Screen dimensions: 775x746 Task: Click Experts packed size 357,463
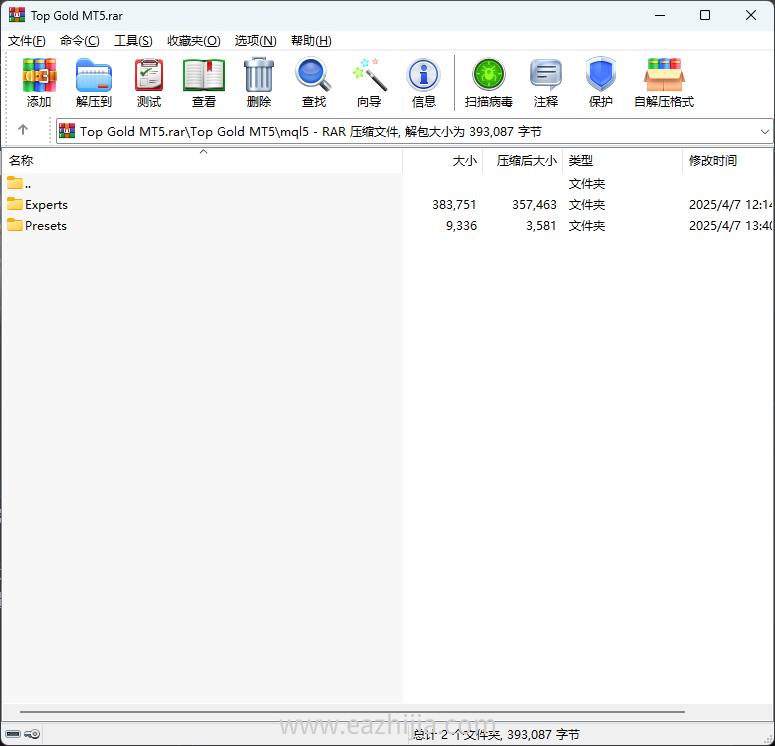(x=534, y=205)
